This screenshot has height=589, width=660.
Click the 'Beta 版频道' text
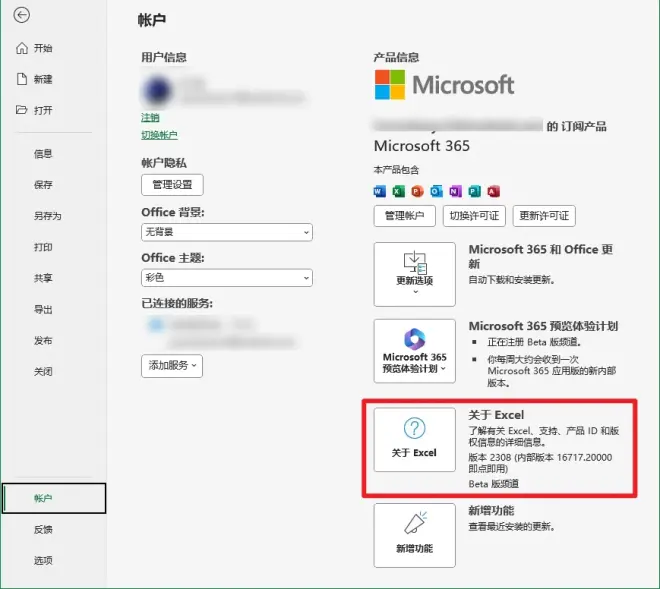493,484
